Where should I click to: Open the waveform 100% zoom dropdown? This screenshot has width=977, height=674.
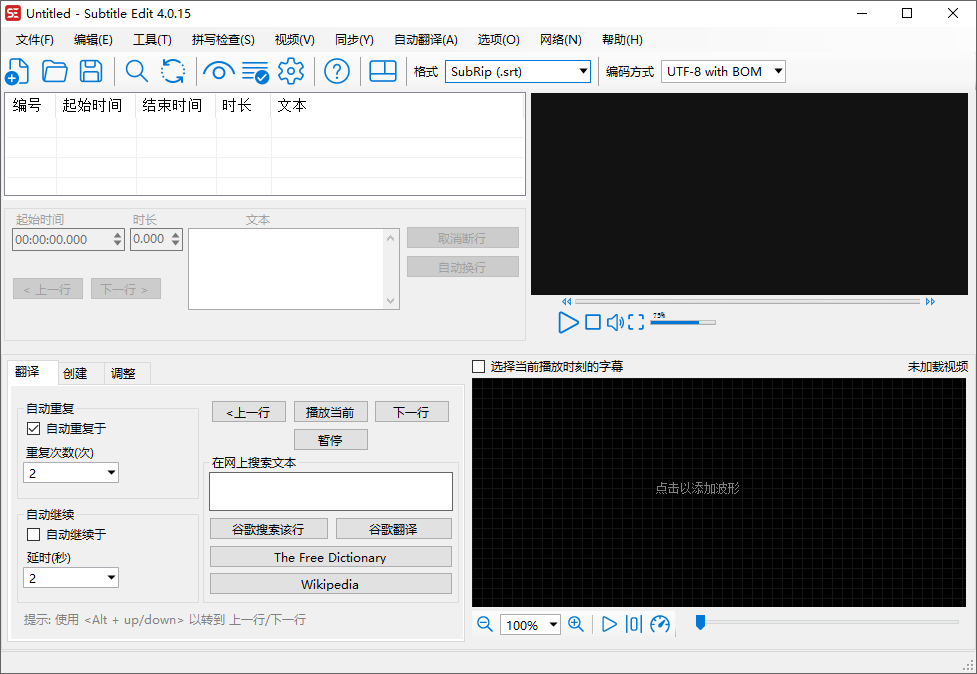(x=530, y=624)
